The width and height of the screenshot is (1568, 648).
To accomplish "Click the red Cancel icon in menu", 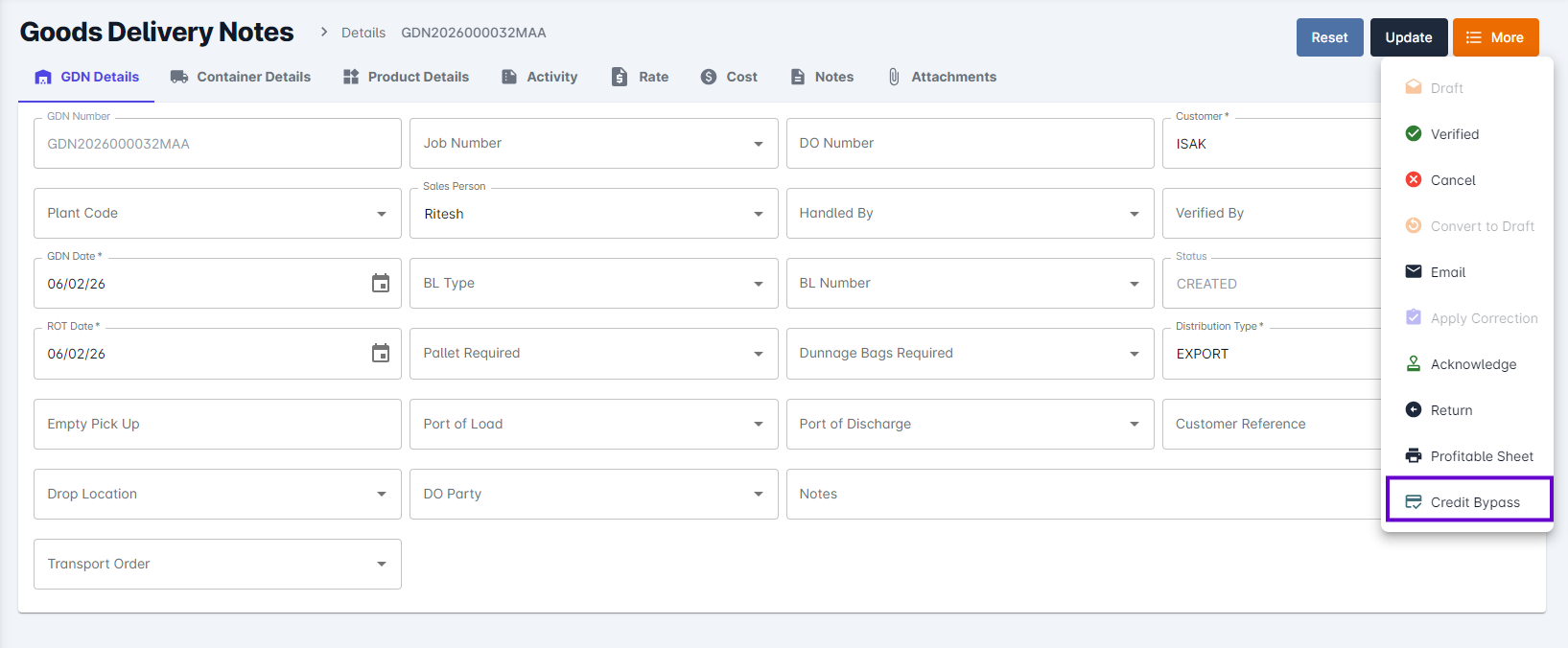I will (x=1413, y=180).
